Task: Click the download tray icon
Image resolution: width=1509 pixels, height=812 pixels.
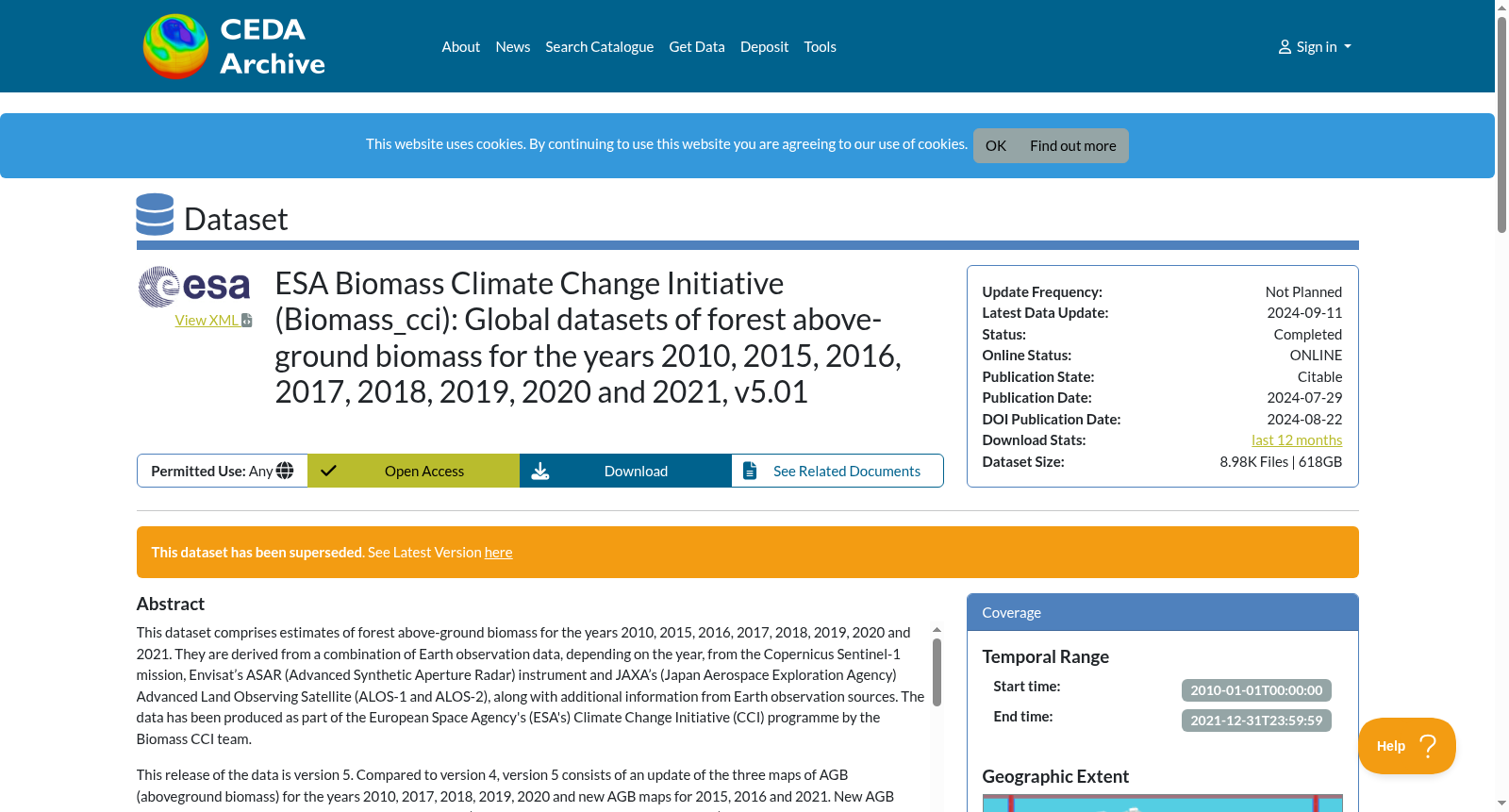Action: [x=540, y=471]
